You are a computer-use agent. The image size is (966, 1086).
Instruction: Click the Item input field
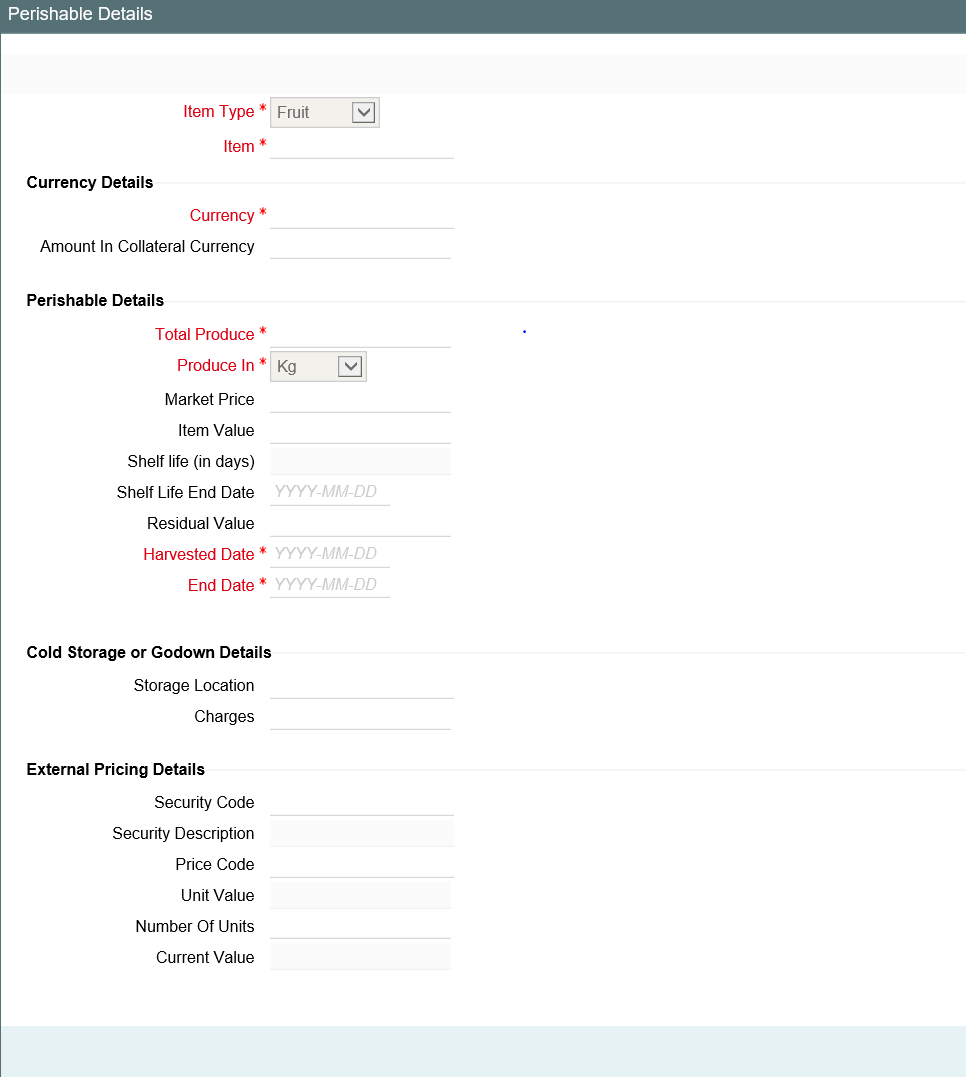(x=361, y=146)
